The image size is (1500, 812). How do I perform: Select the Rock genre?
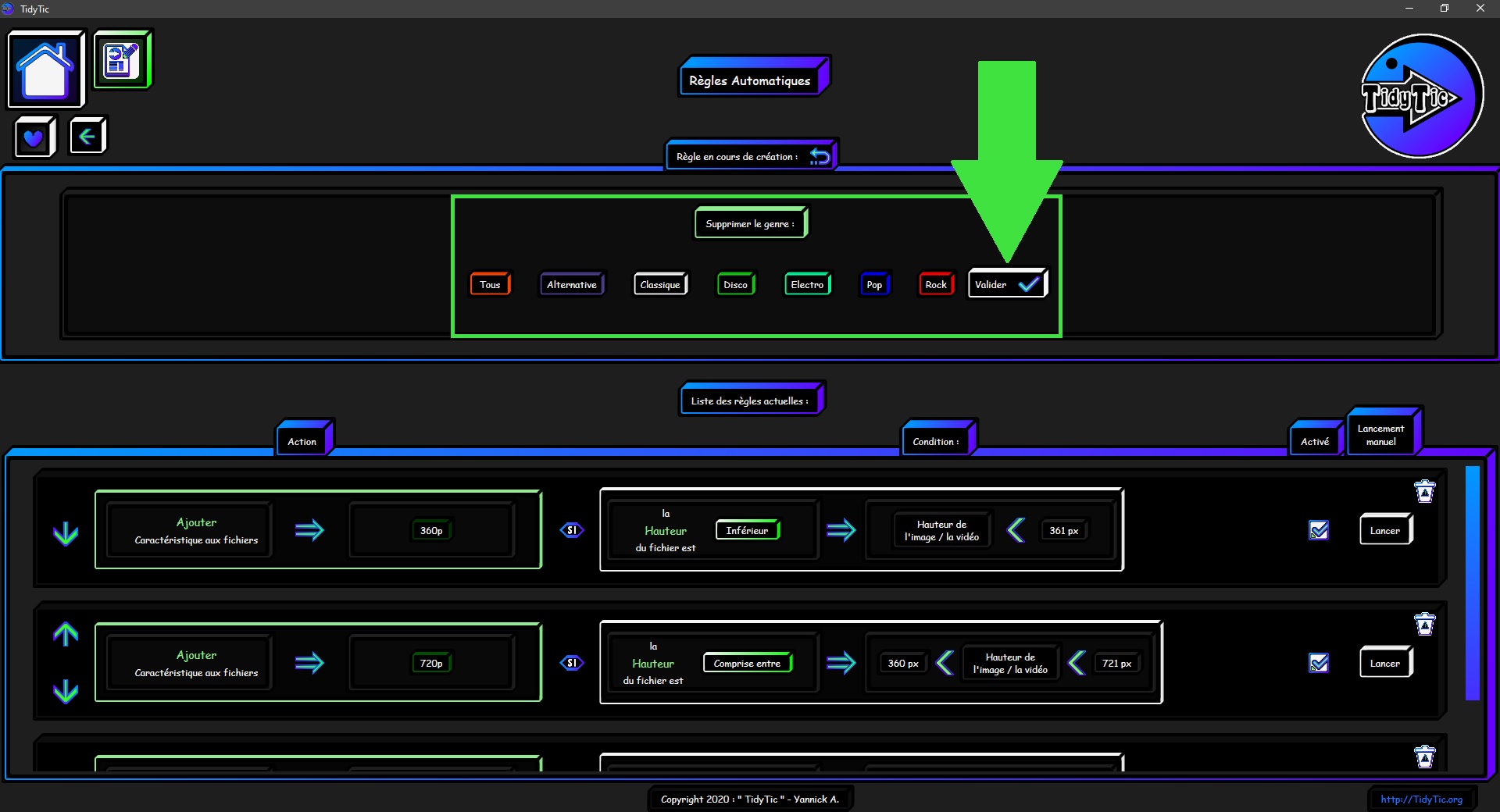(x=936, y=284)
